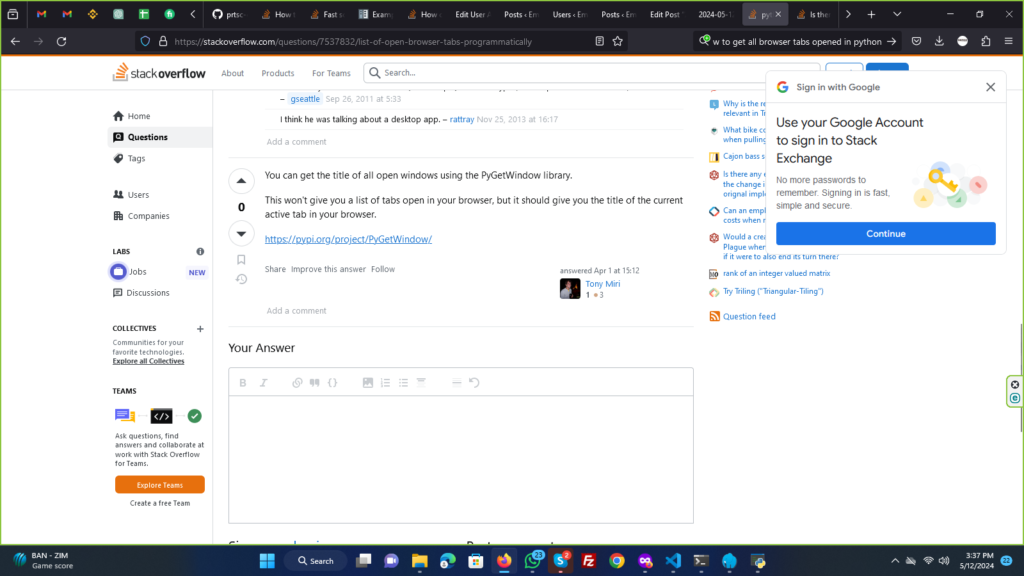Screen dimensions: 1024x576
Task: Click the undo icon in editor toolbar
Action: pos(474,382)
